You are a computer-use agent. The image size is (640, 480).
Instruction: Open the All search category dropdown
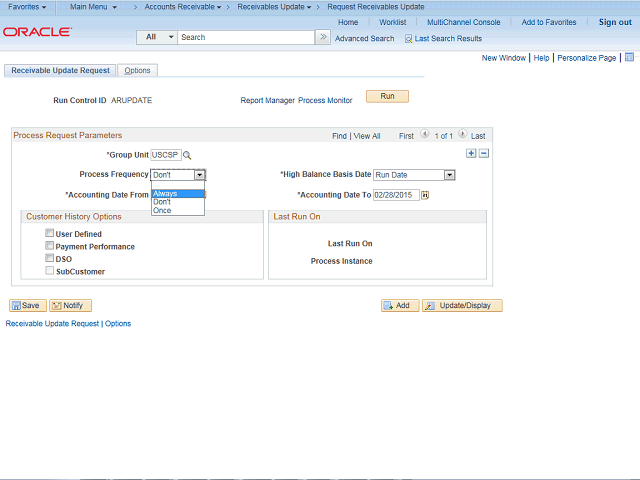(x=157, y=37)
